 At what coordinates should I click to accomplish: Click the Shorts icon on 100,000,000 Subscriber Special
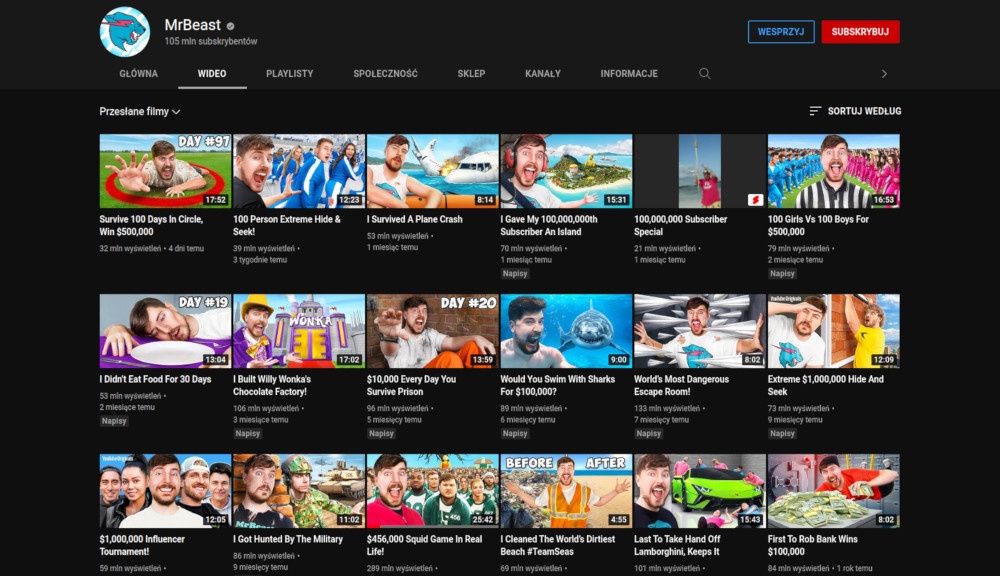[755, 200]
